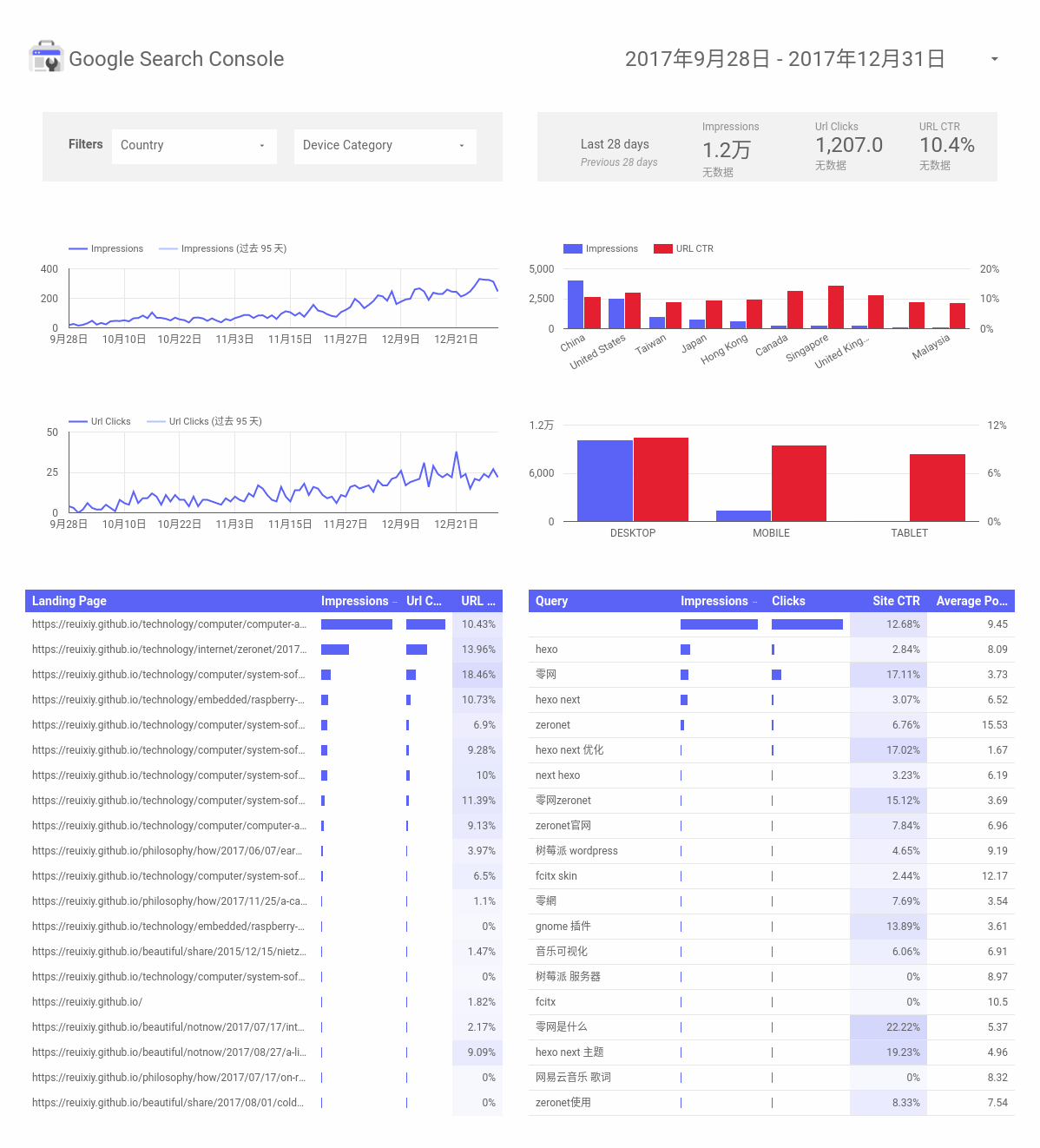Click the Filters label
Image resolution: width=1040 pixels, height=1148 pixels.
pos(86,144)
